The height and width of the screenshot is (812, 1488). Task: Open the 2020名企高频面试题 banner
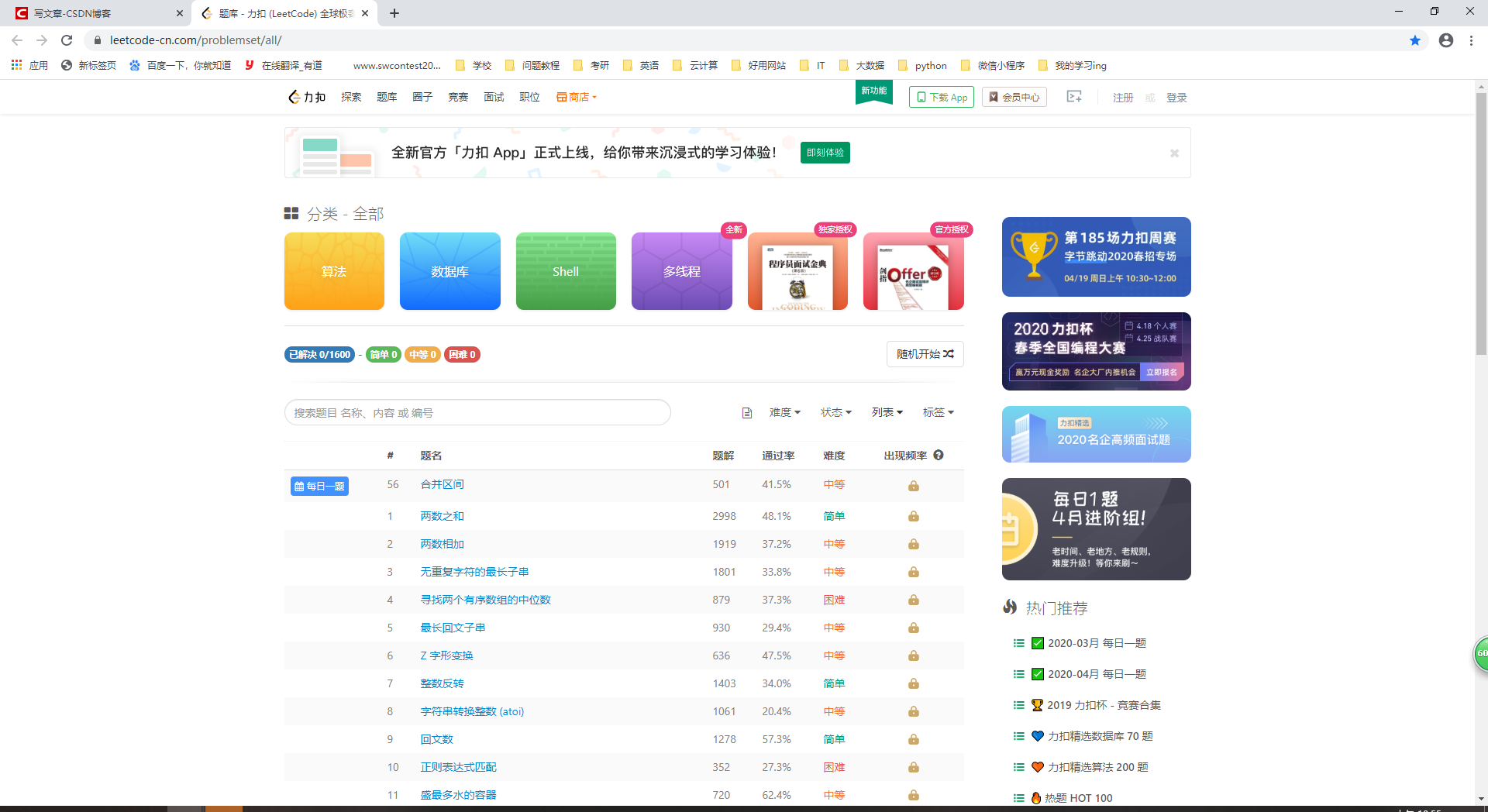(x=1097, y=434)
